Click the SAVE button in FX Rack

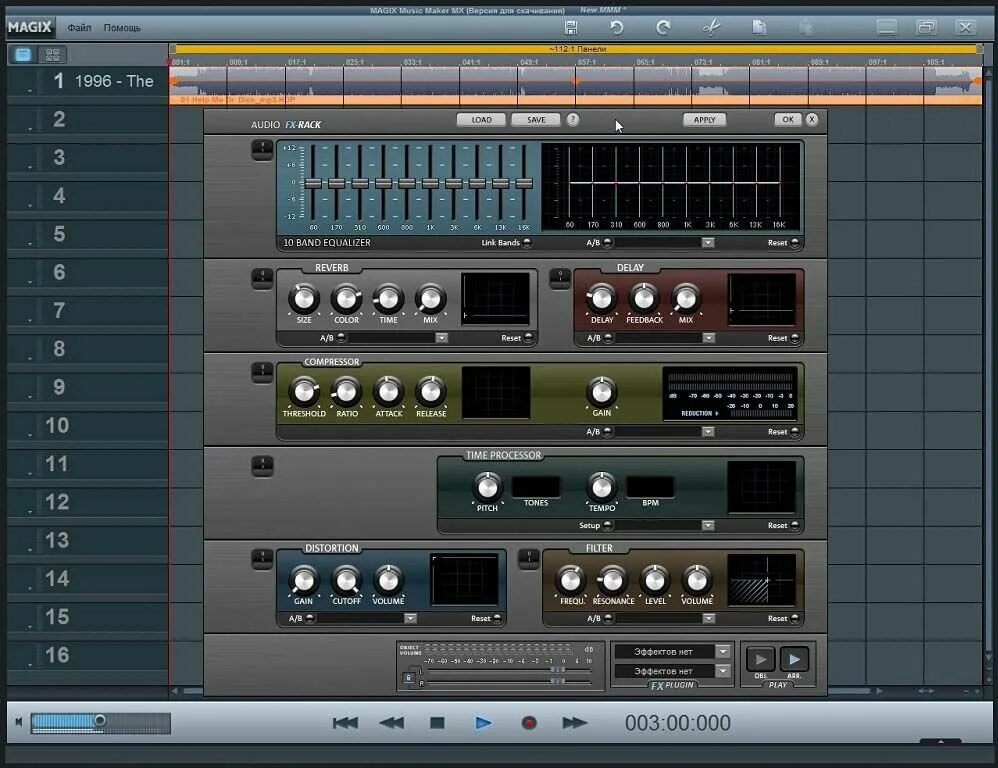[536, 120]
